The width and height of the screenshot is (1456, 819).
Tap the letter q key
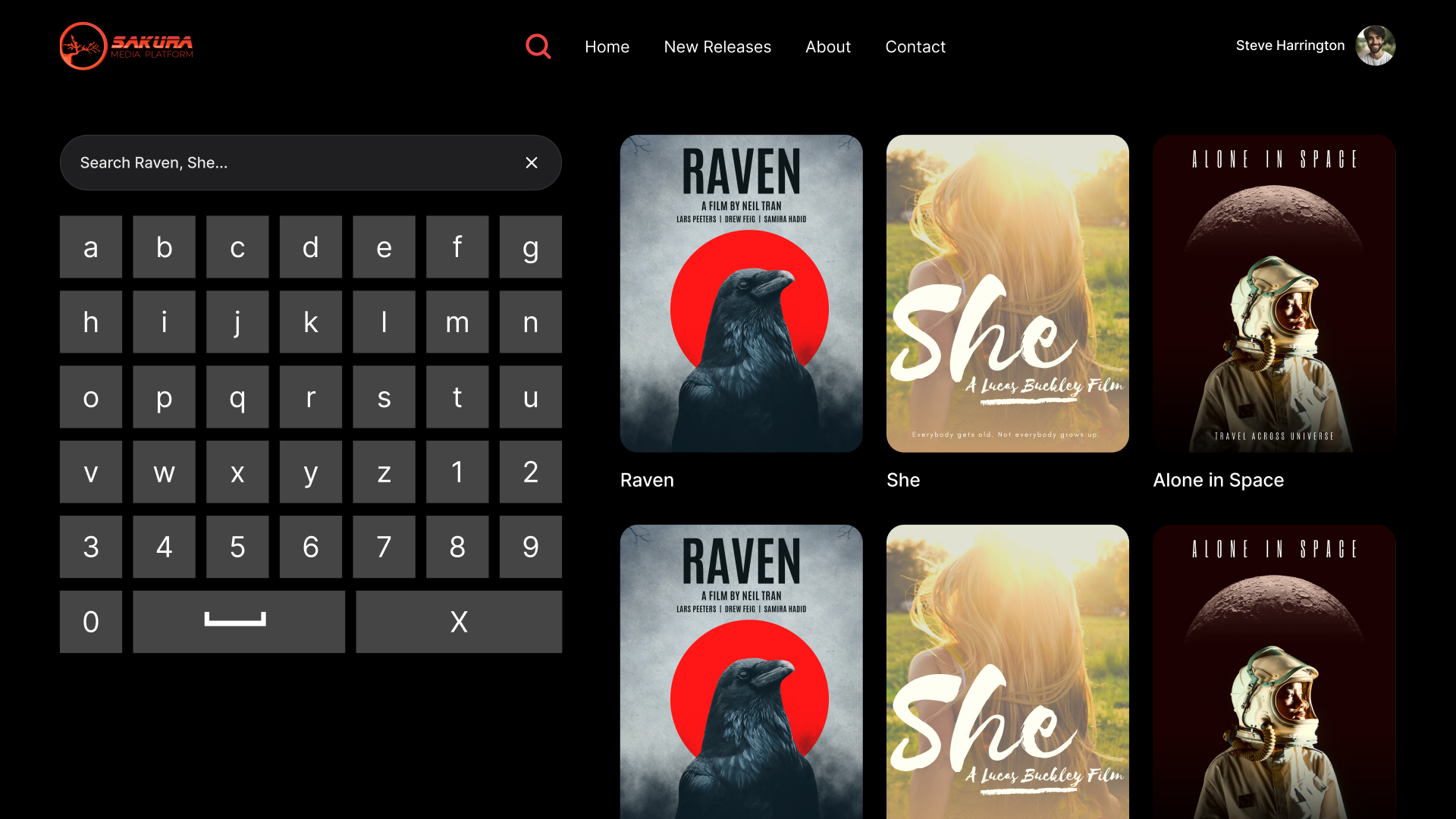click(237, 397)
